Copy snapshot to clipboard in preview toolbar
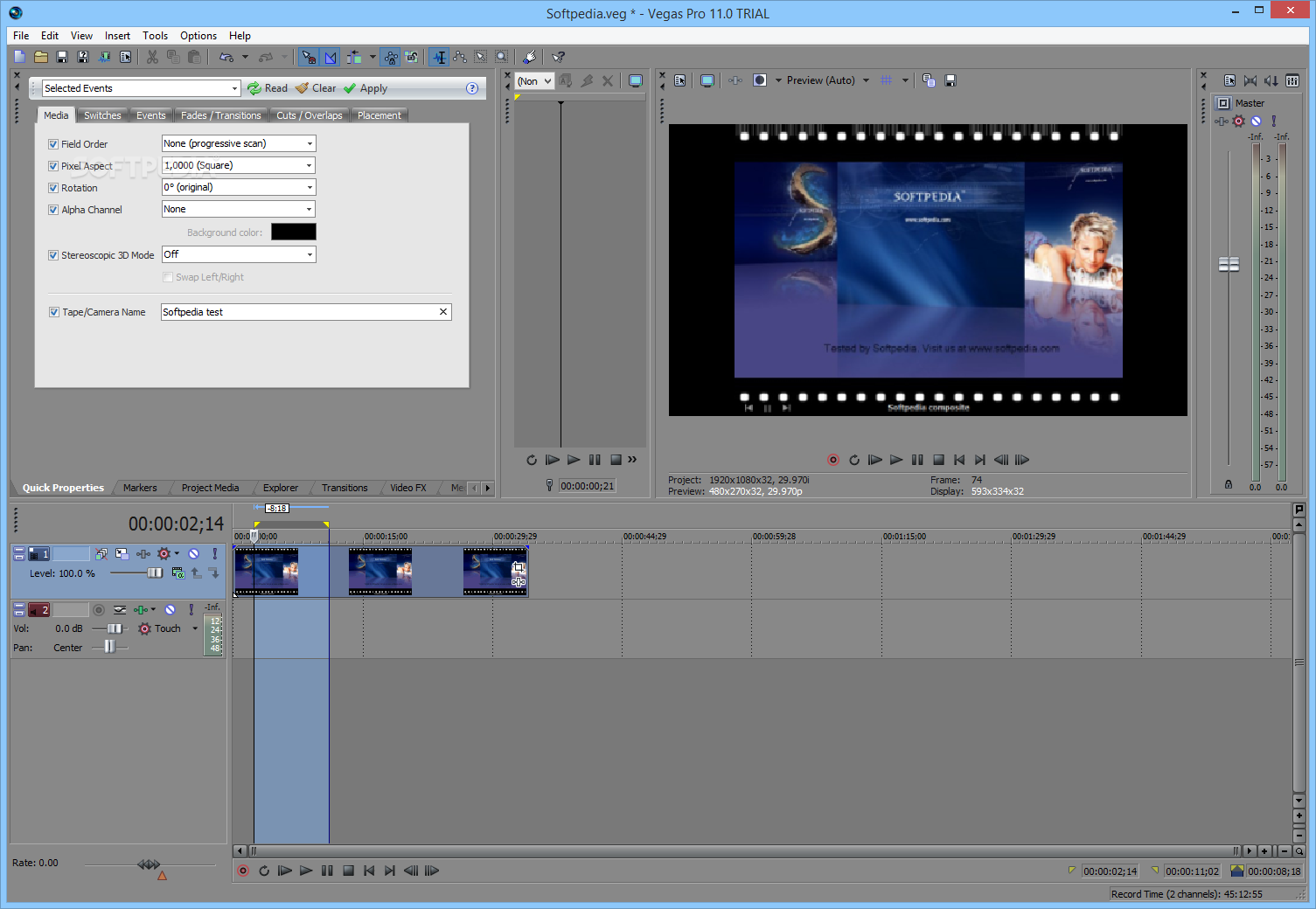The image size is (1316, 909). click(x=929, y=80)
